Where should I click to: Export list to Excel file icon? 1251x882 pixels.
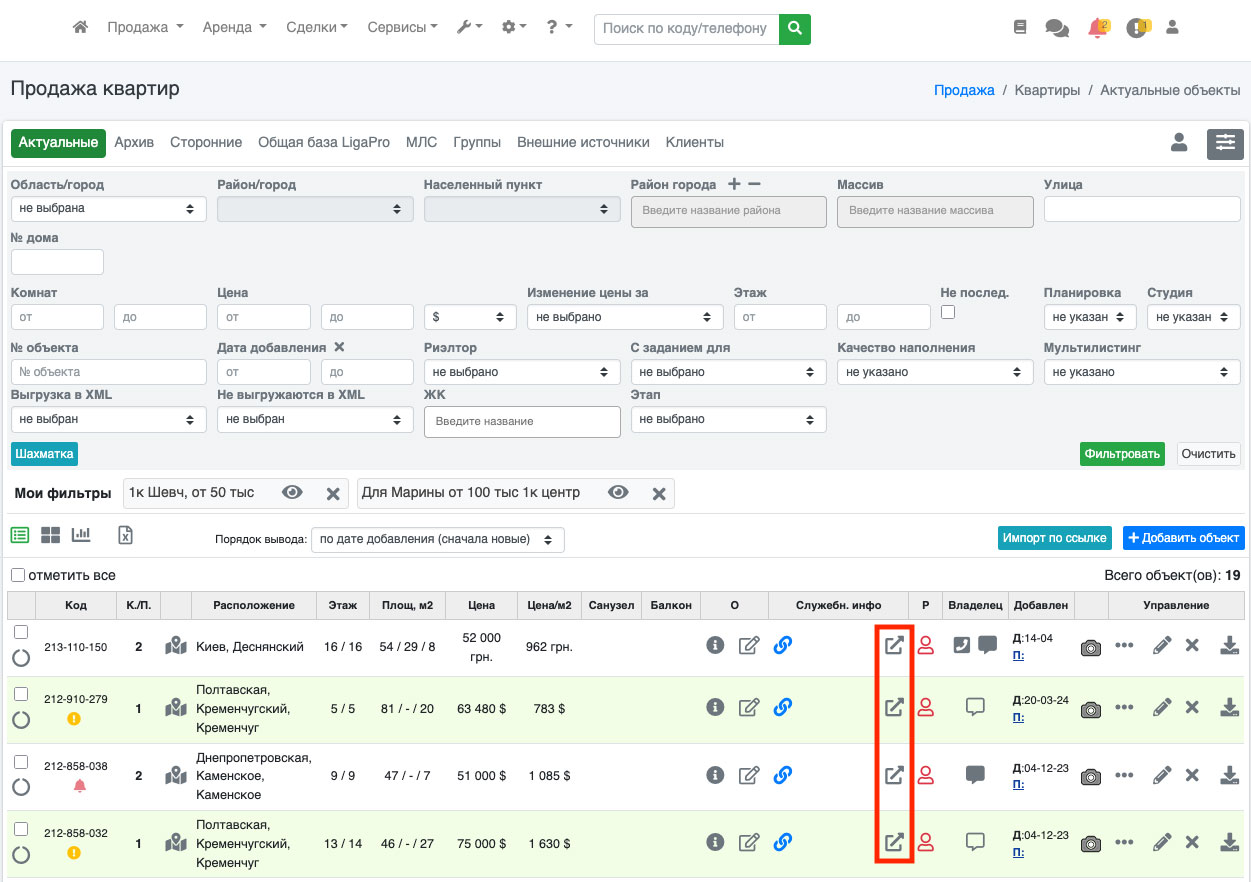click(x=125, y=535)
